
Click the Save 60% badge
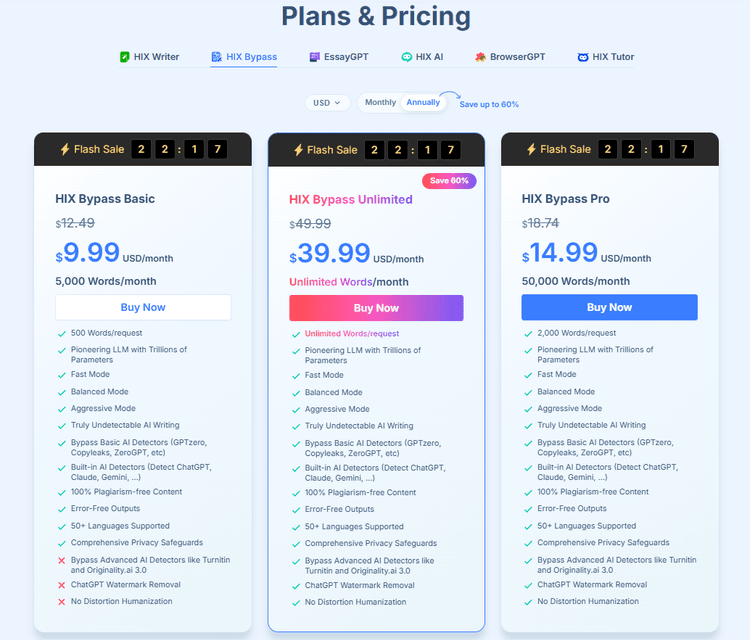[x=449, y=181]
